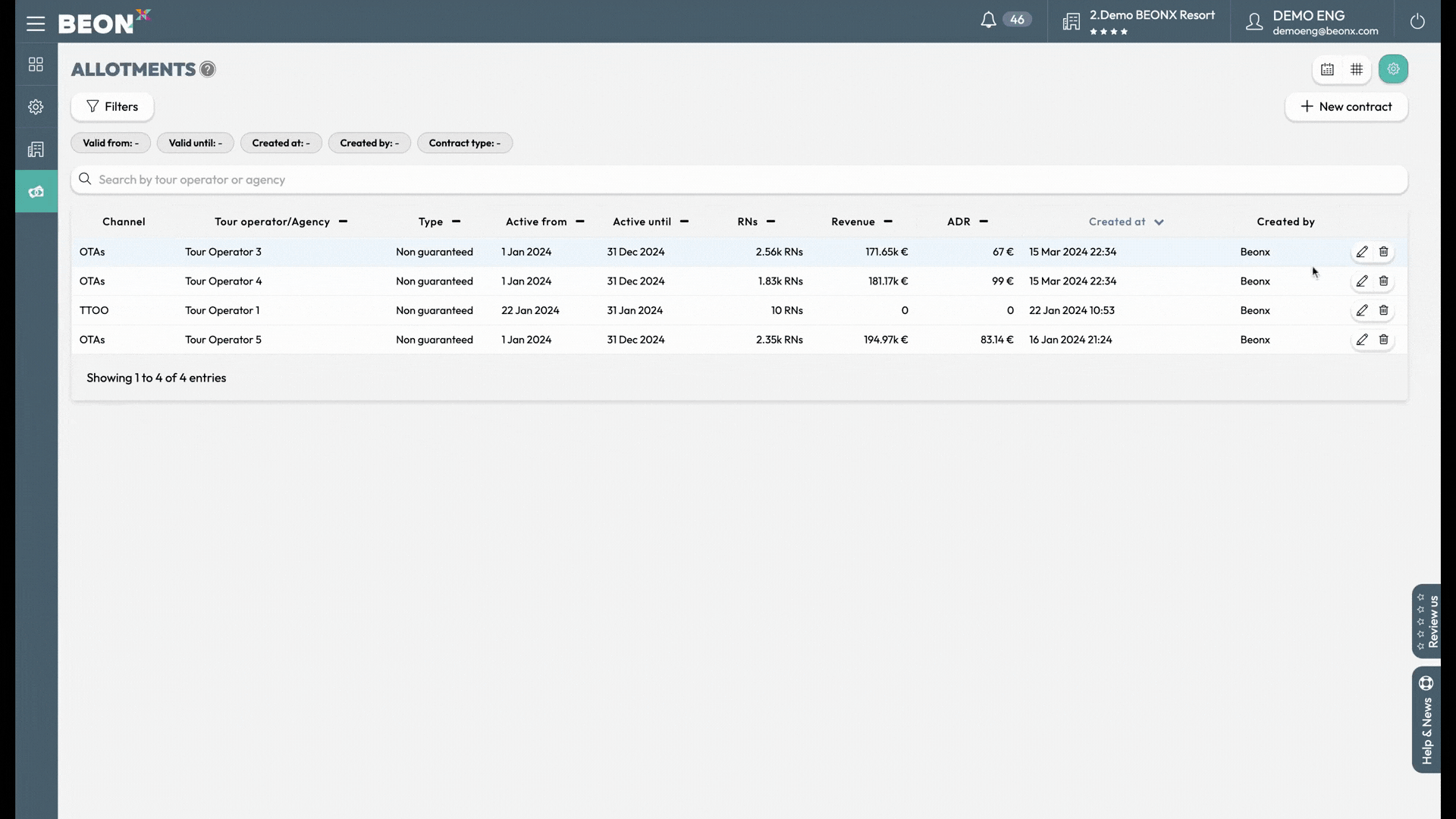Toggle Created at sort direction
The image size is (1456, 819).
tap(1126, 222)
